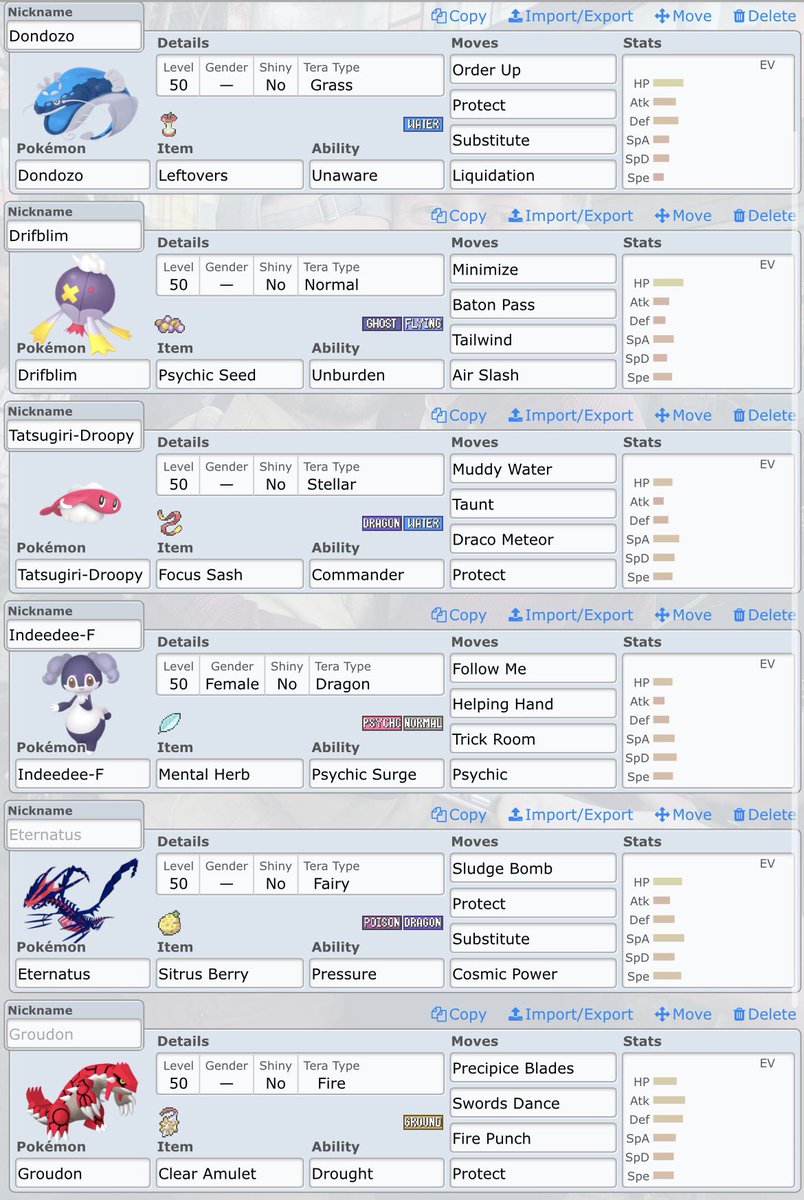The width and height of the screenshot is (804, 1200).
Task: Click Eternatus's Poison type badge
Action: [x=382, y=923]
